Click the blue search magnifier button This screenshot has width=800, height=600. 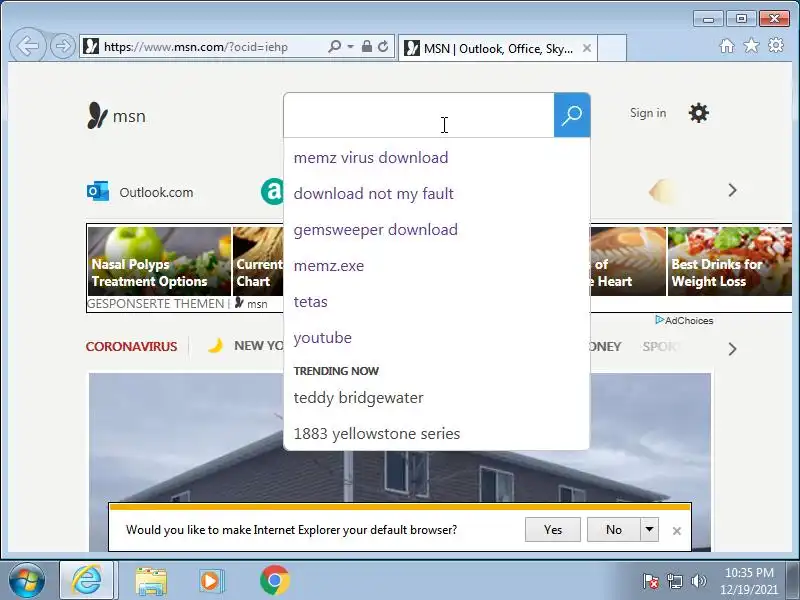click(x=572, y=115)
